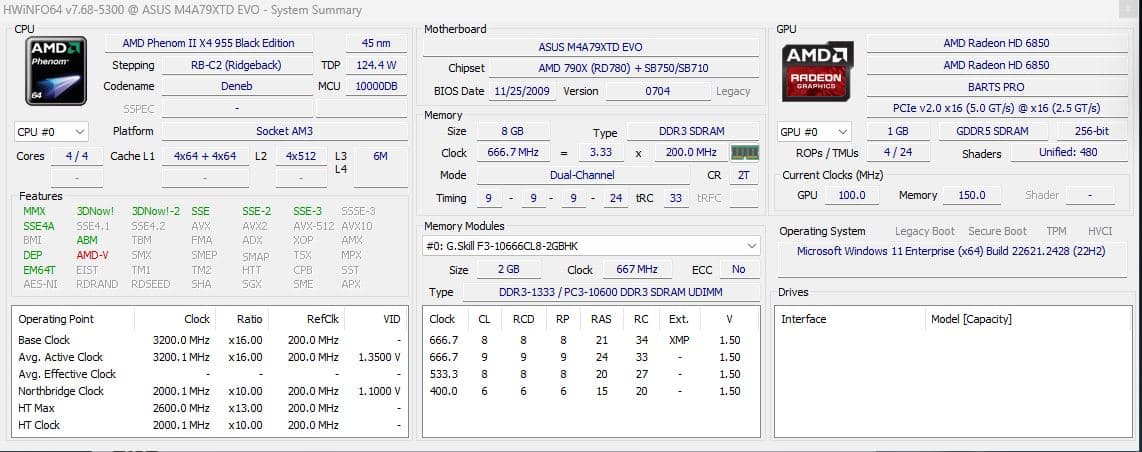
Task: Click the CR value 2T
Action: click(743, 175)
